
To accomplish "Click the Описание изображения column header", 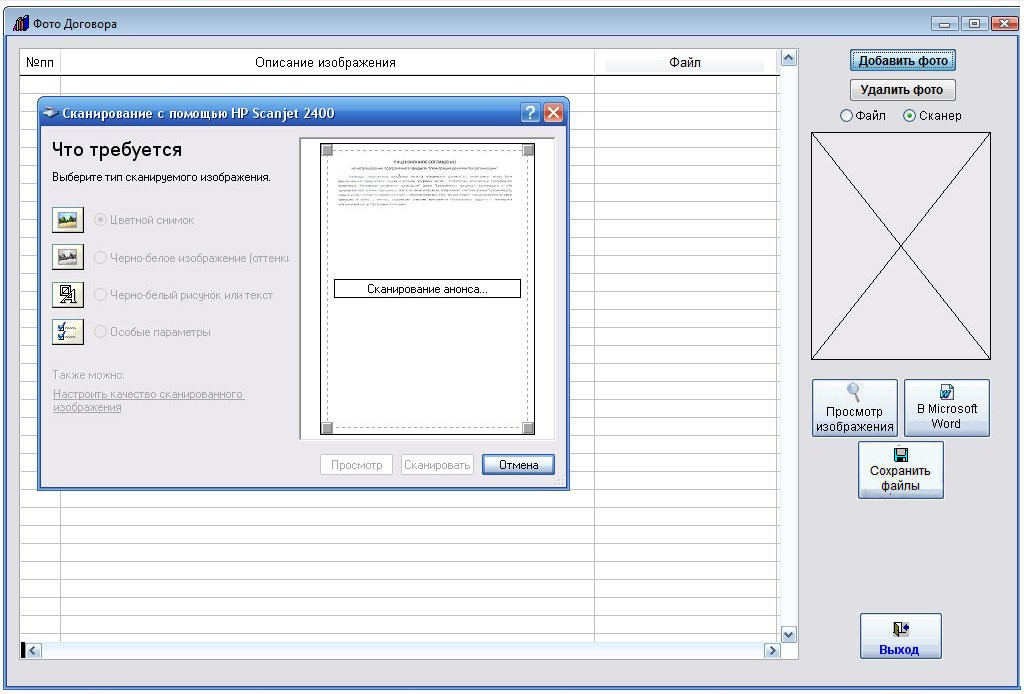I will click(x=327, y=63).
